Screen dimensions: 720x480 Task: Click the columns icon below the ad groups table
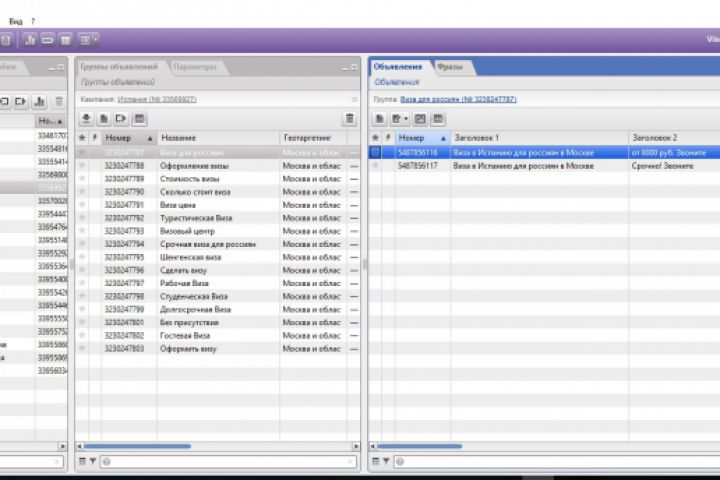[x=82, y=461]
